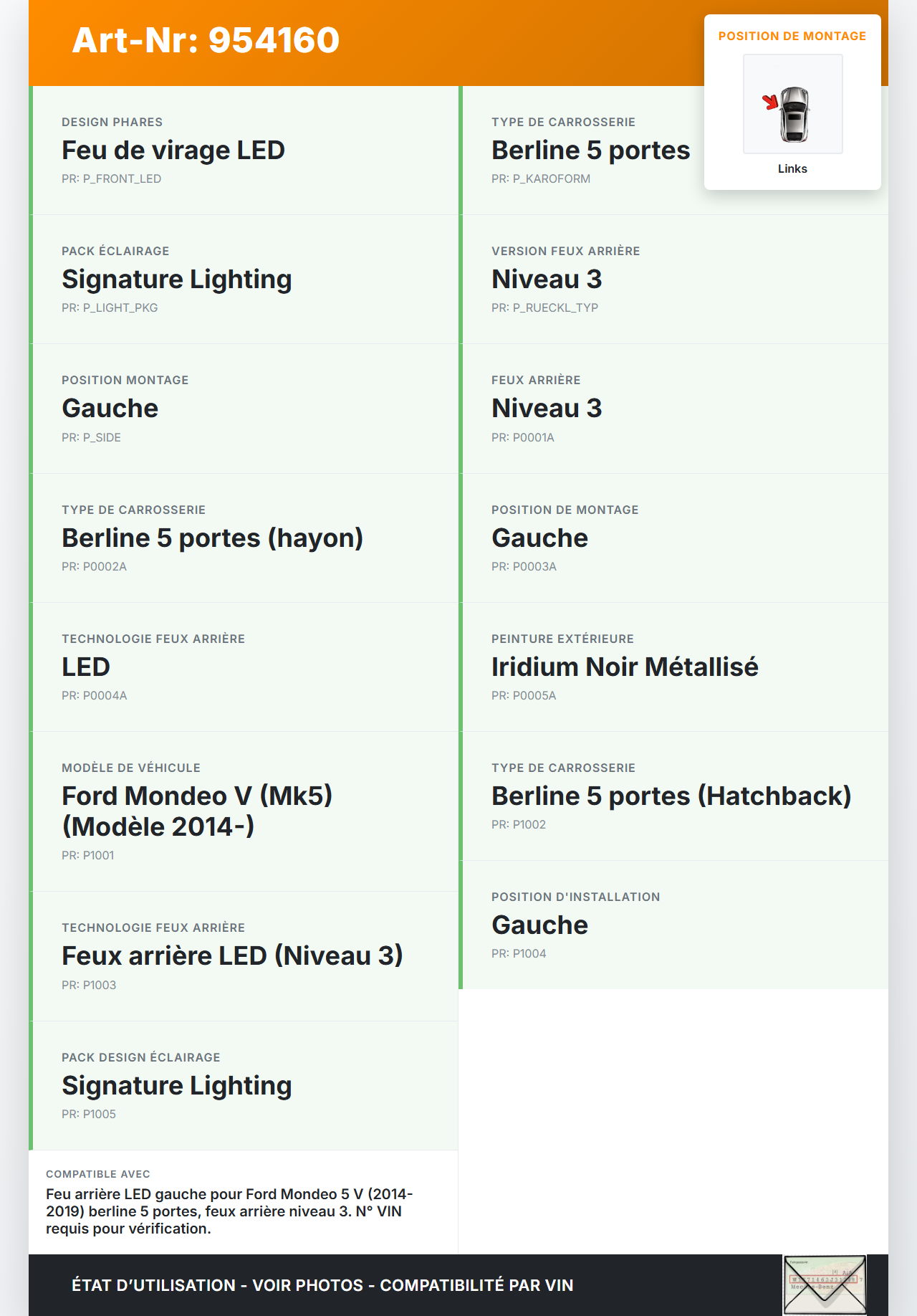
Task: Select Signature Lighting under Pack Éclairage
Action: pos(176,280)
